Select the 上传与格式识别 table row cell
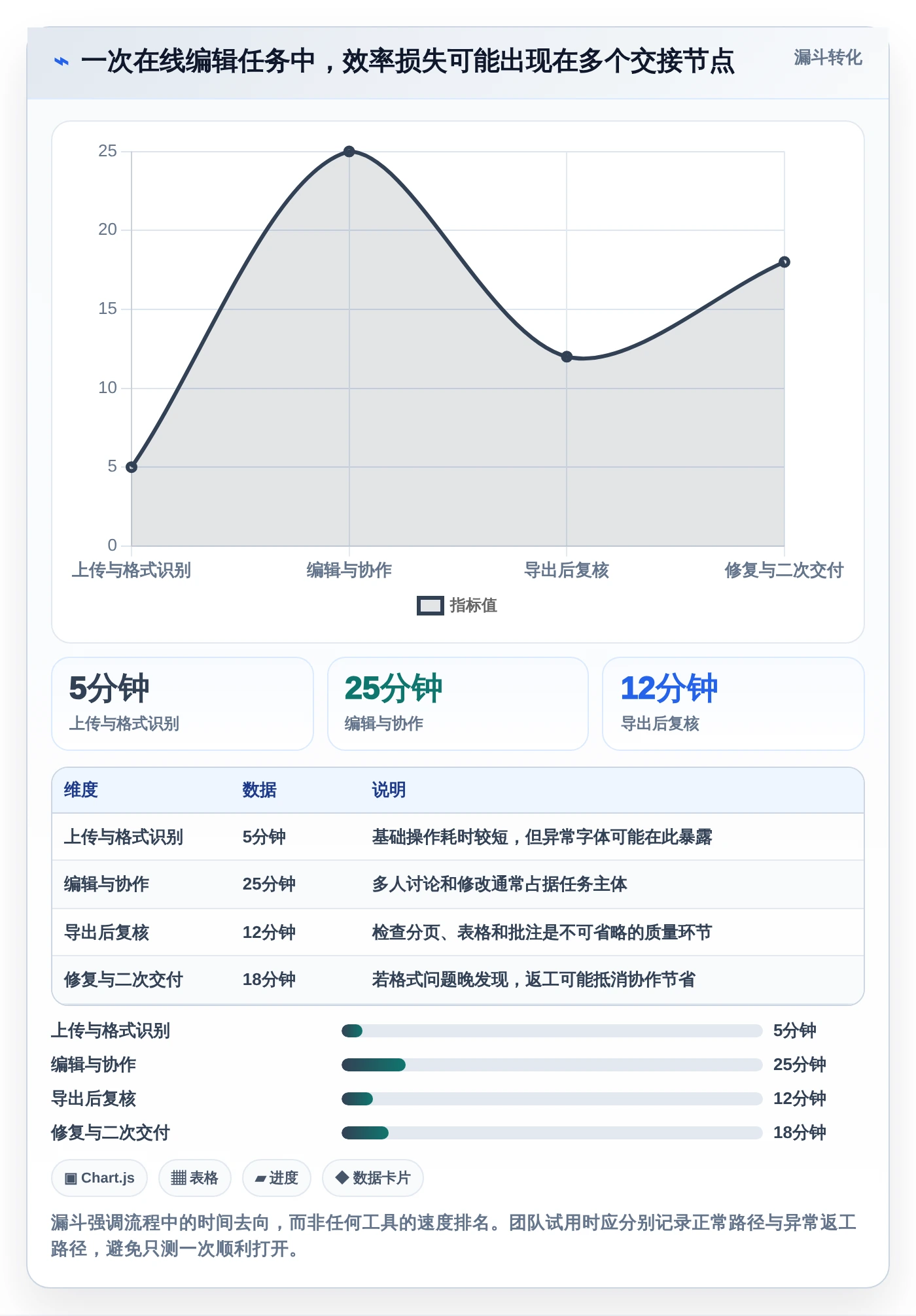 (x=123, y=837)
